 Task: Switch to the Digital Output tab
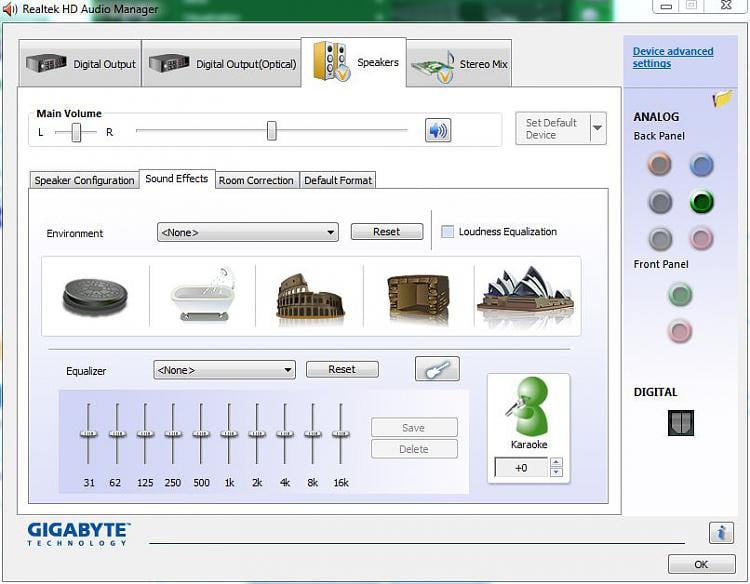[x=80, y=64]
